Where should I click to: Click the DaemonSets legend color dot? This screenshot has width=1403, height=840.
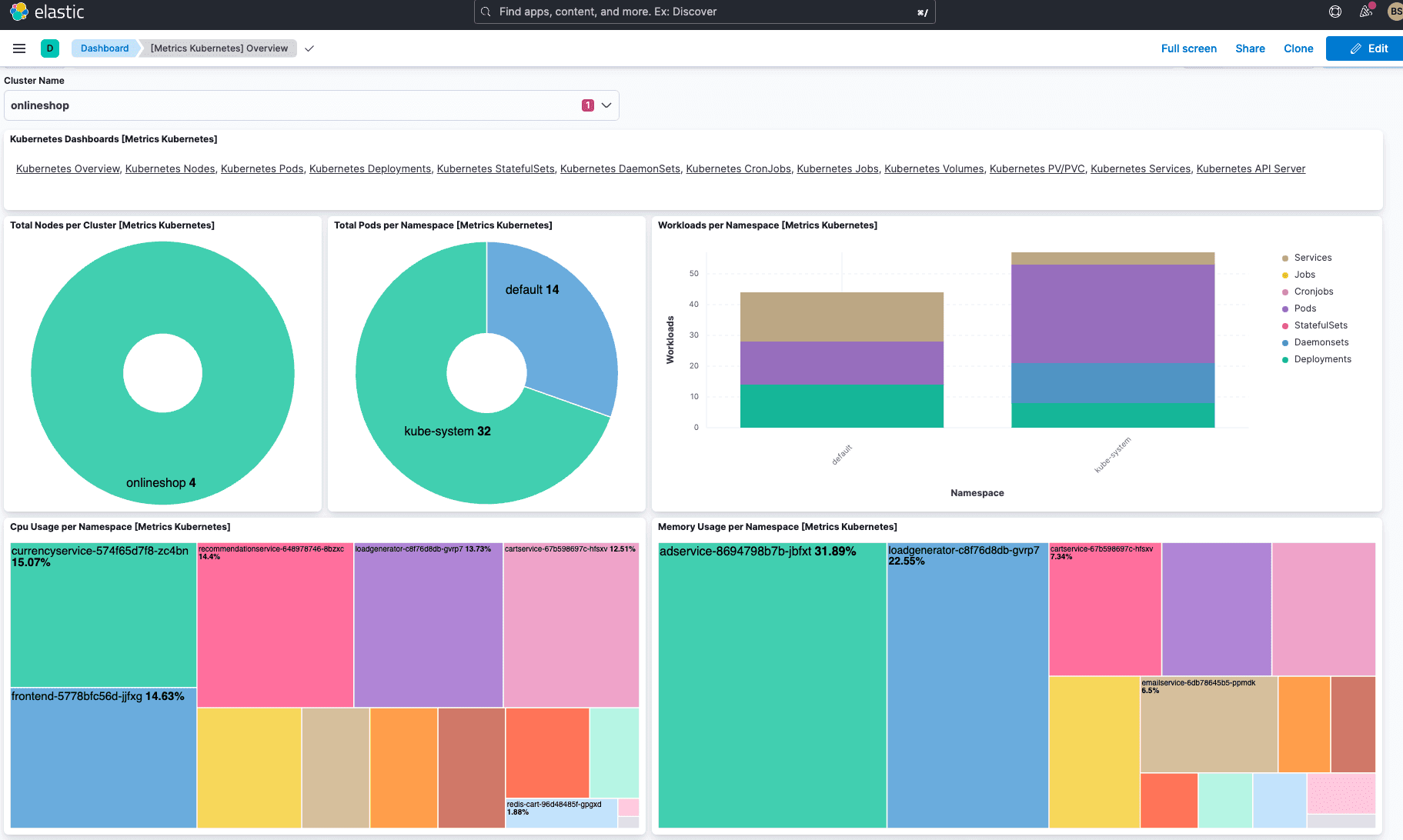[x=1285, y=342]
